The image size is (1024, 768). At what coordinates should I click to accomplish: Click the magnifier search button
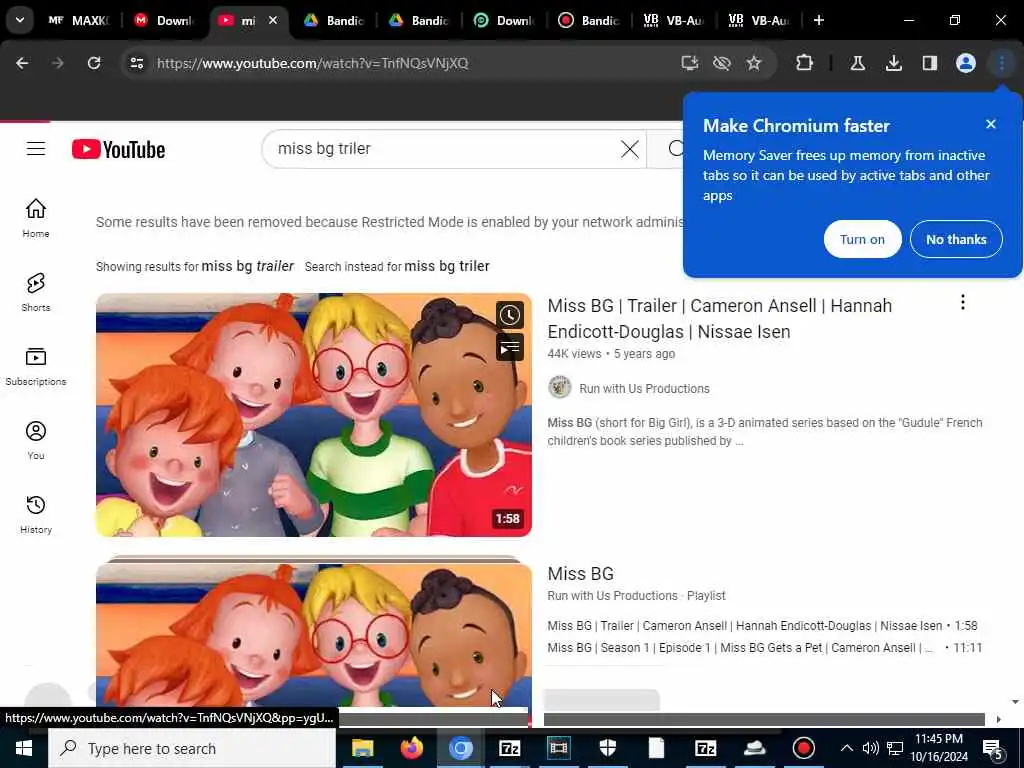click(x=675, y=149)
